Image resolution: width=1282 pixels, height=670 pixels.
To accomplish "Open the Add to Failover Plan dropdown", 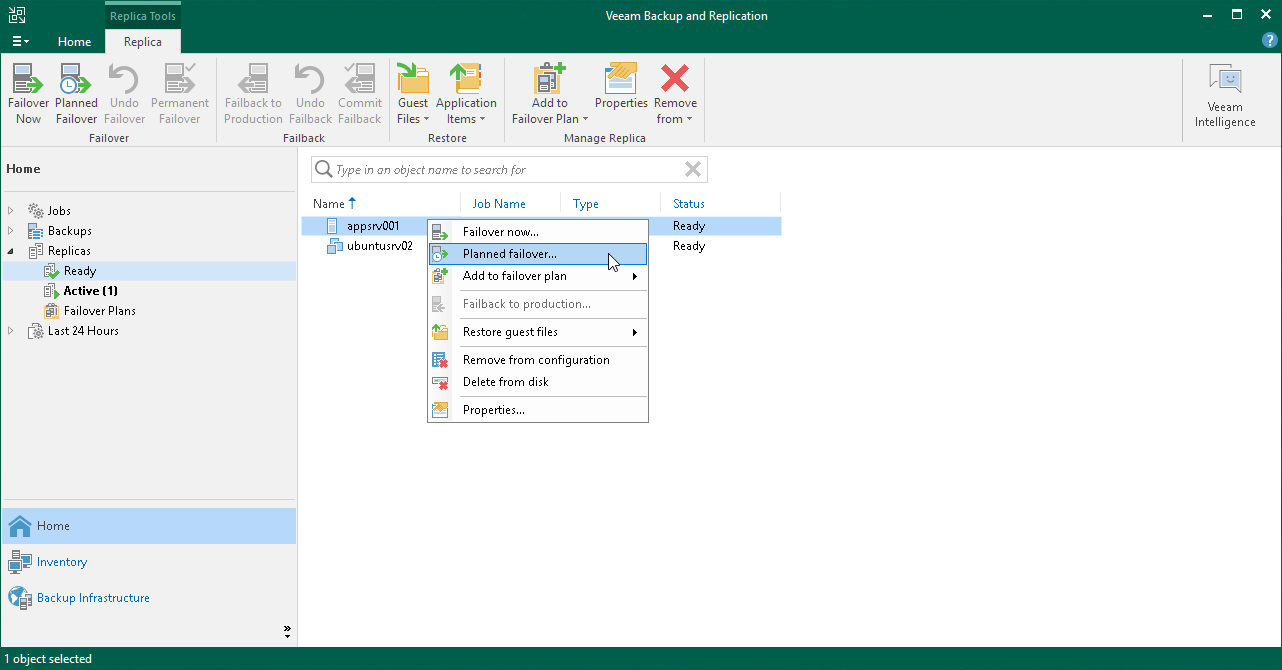I will click(x=549, y=94).
